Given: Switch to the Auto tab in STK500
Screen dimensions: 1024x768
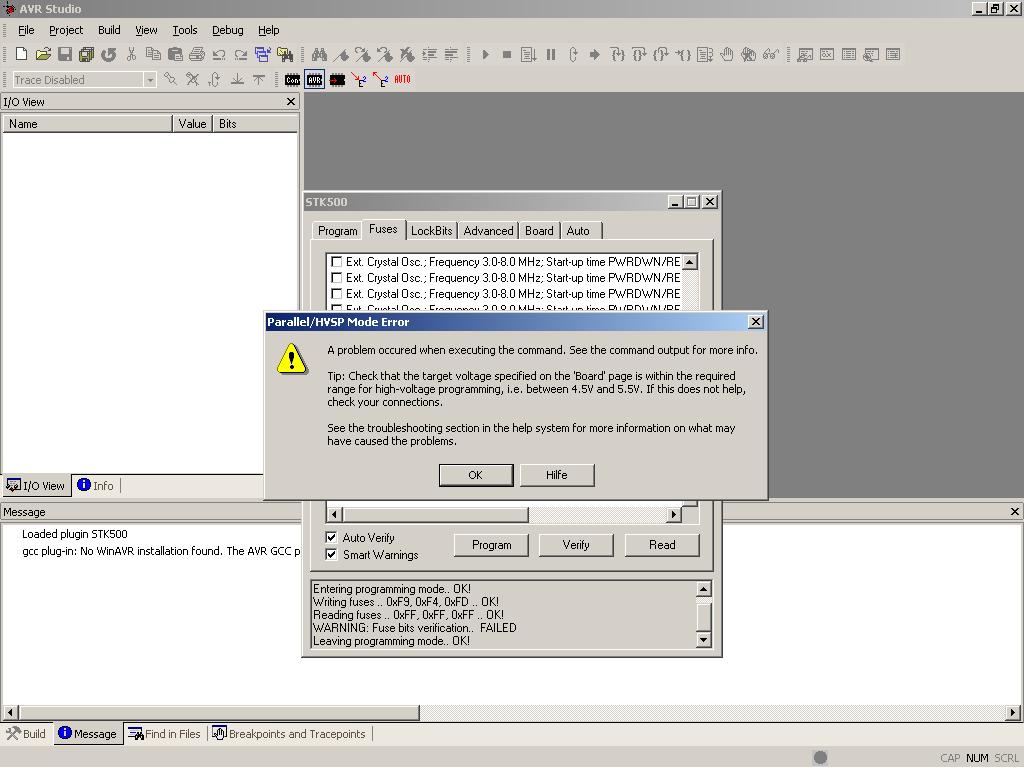Looking at the screenshot, I should 578,231.
